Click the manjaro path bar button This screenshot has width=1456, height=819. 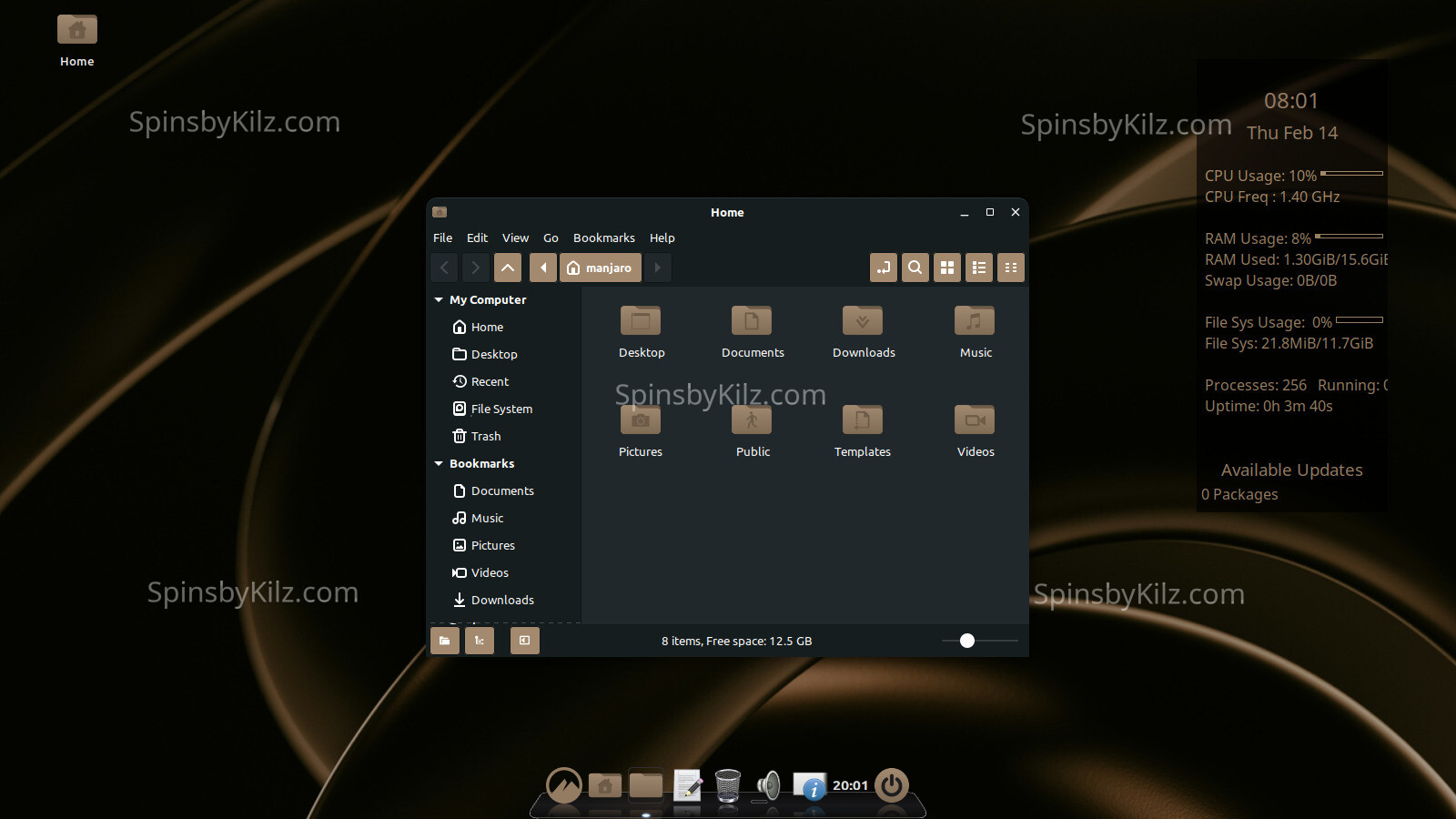coord(600,268)
